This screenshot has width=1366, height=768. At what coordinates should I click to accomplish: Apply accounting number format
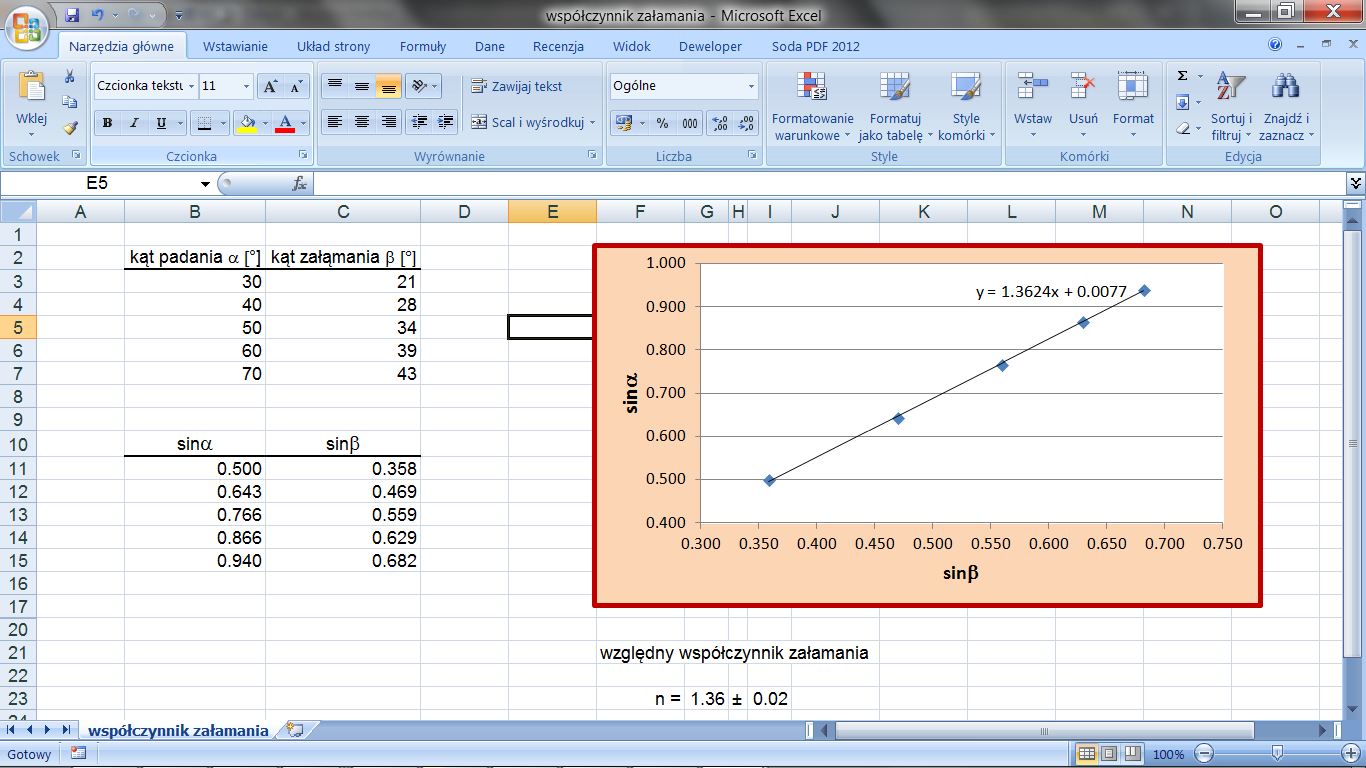pyautogui.click(x=624, y=123)
